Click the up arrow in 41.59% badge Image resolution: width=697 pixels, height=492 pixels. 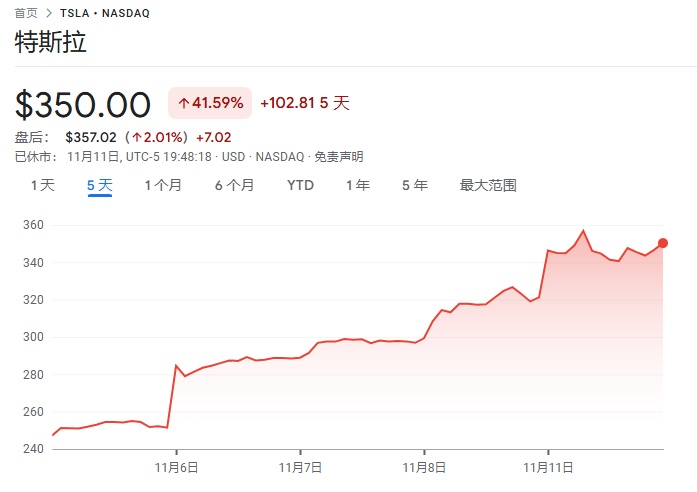[x=184, y=103]
